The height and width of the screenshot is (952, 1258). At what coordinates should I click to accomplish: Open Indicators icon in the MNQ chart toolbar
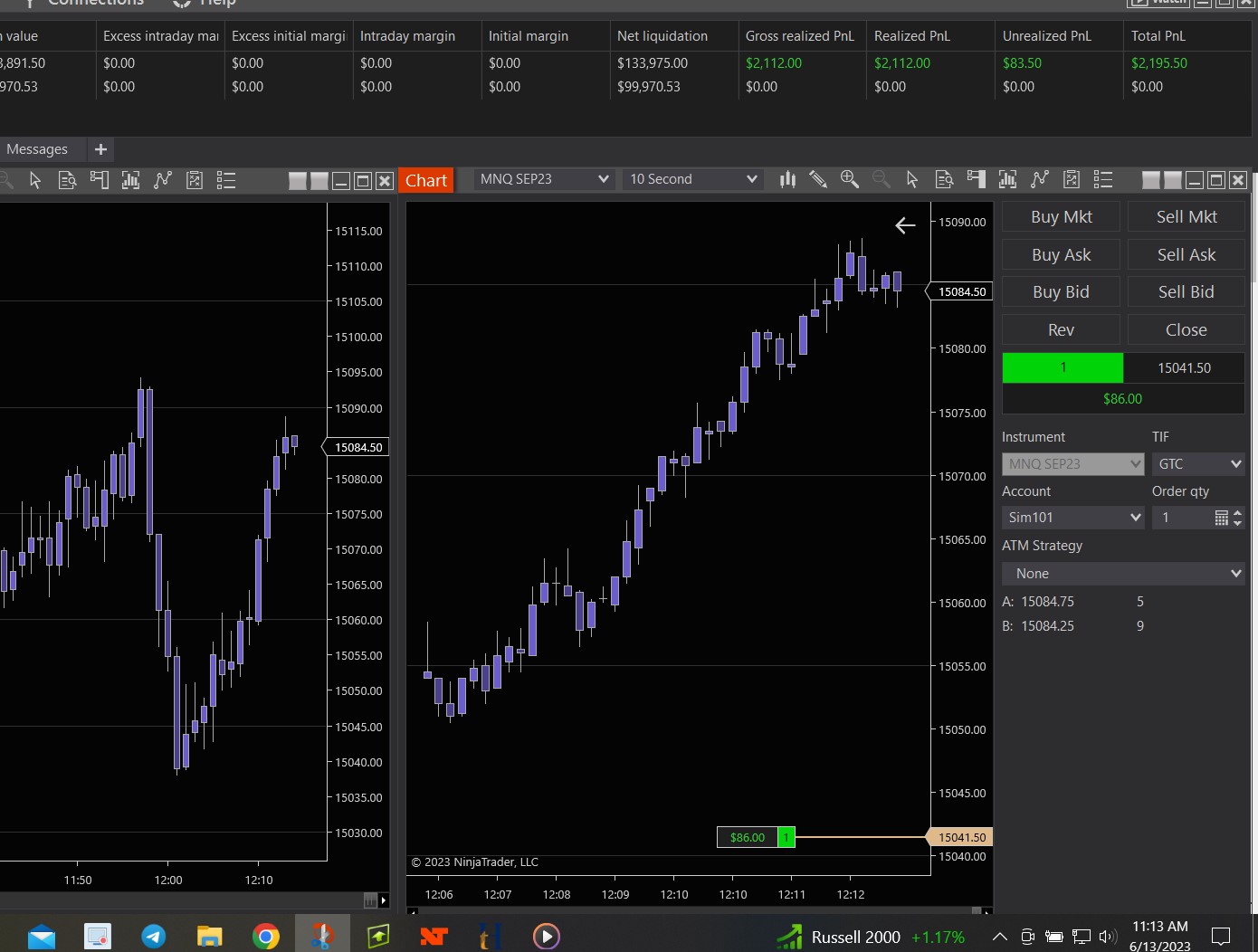(1007, 179)
